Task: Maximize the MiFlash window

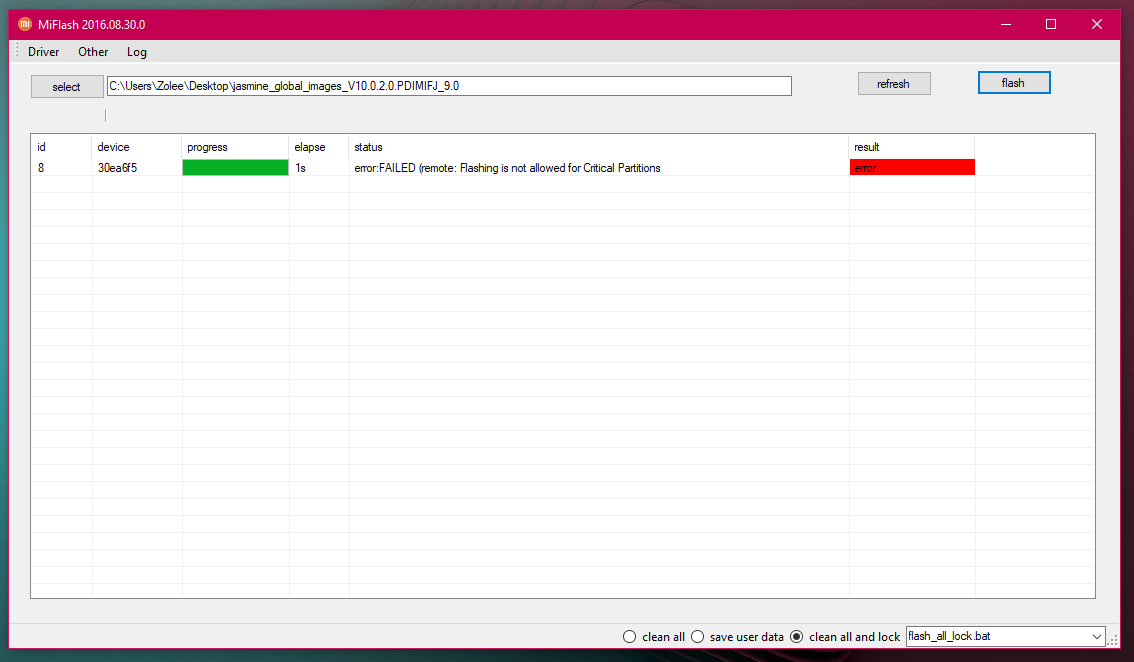Action: [x=1051, y=25]
